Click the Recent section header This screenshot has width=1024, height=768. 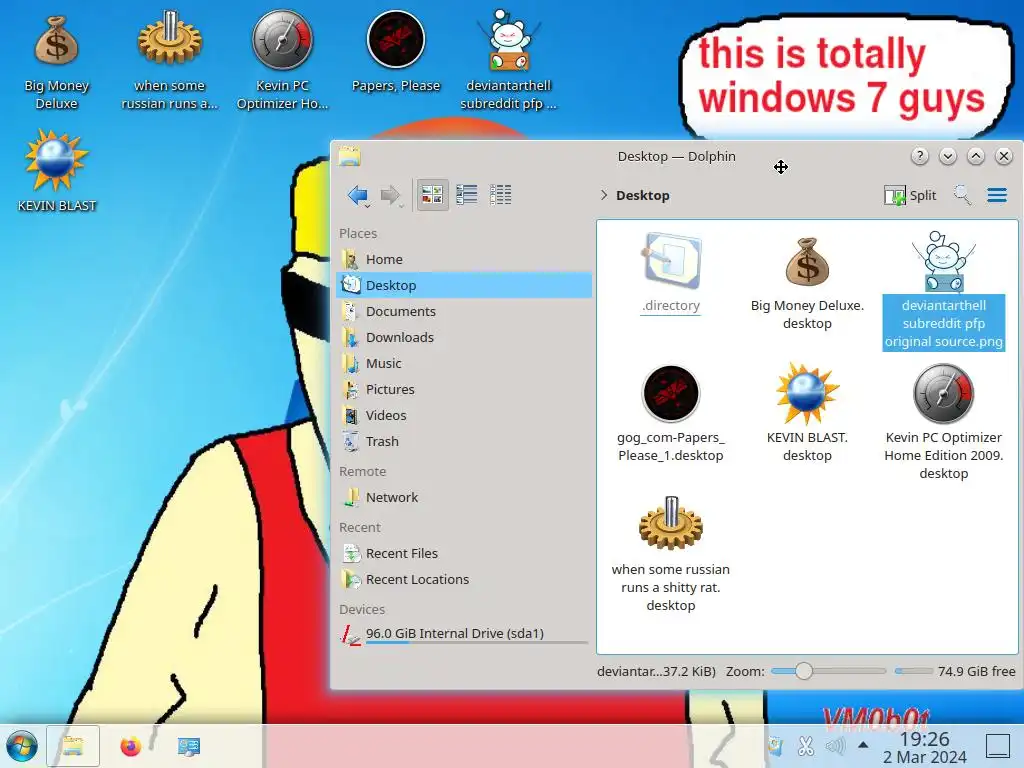[x=360, y=527]
